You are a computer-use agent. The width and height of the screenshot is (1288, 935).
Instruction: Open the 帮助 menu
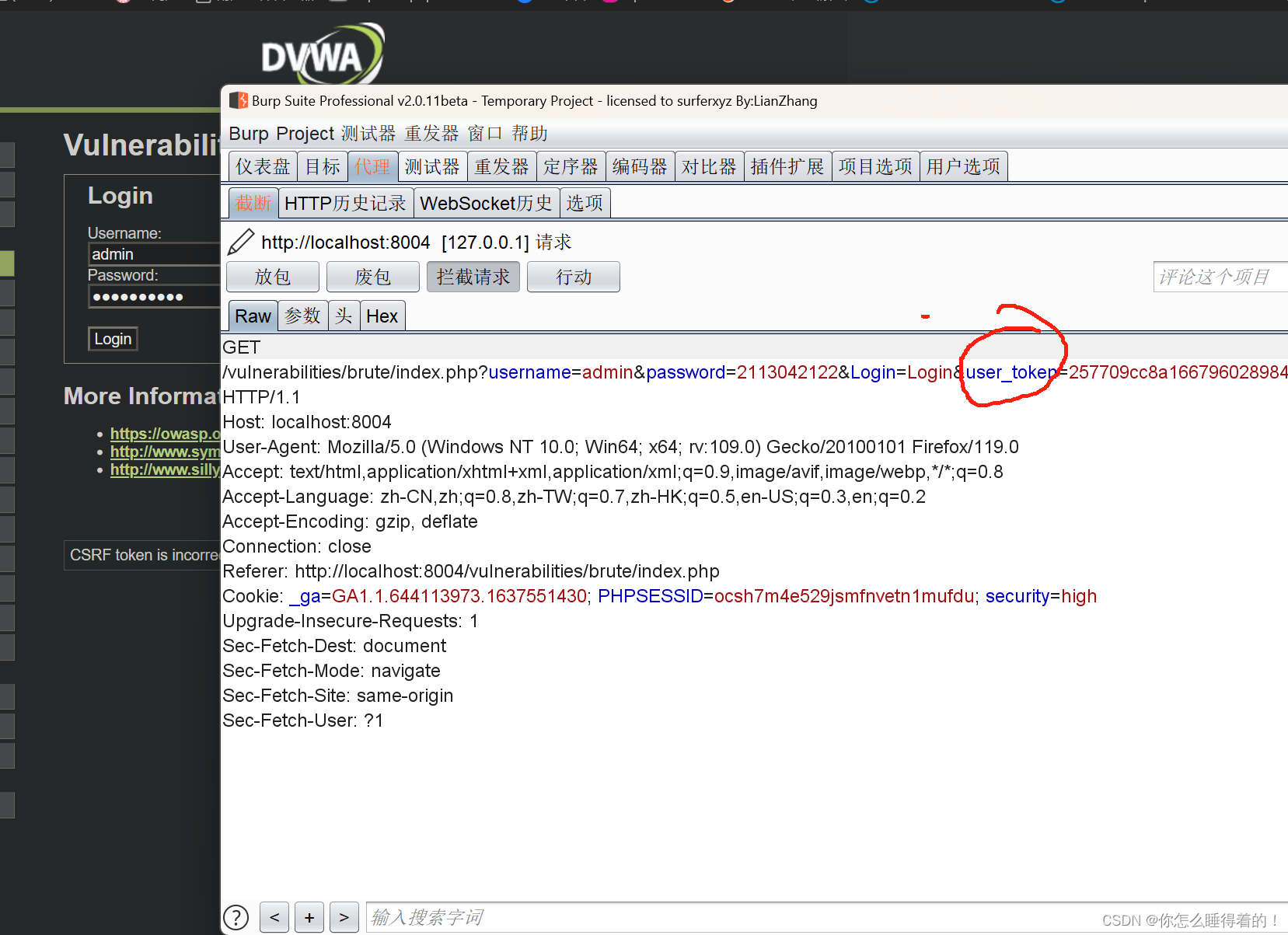[x=530, y=134]
